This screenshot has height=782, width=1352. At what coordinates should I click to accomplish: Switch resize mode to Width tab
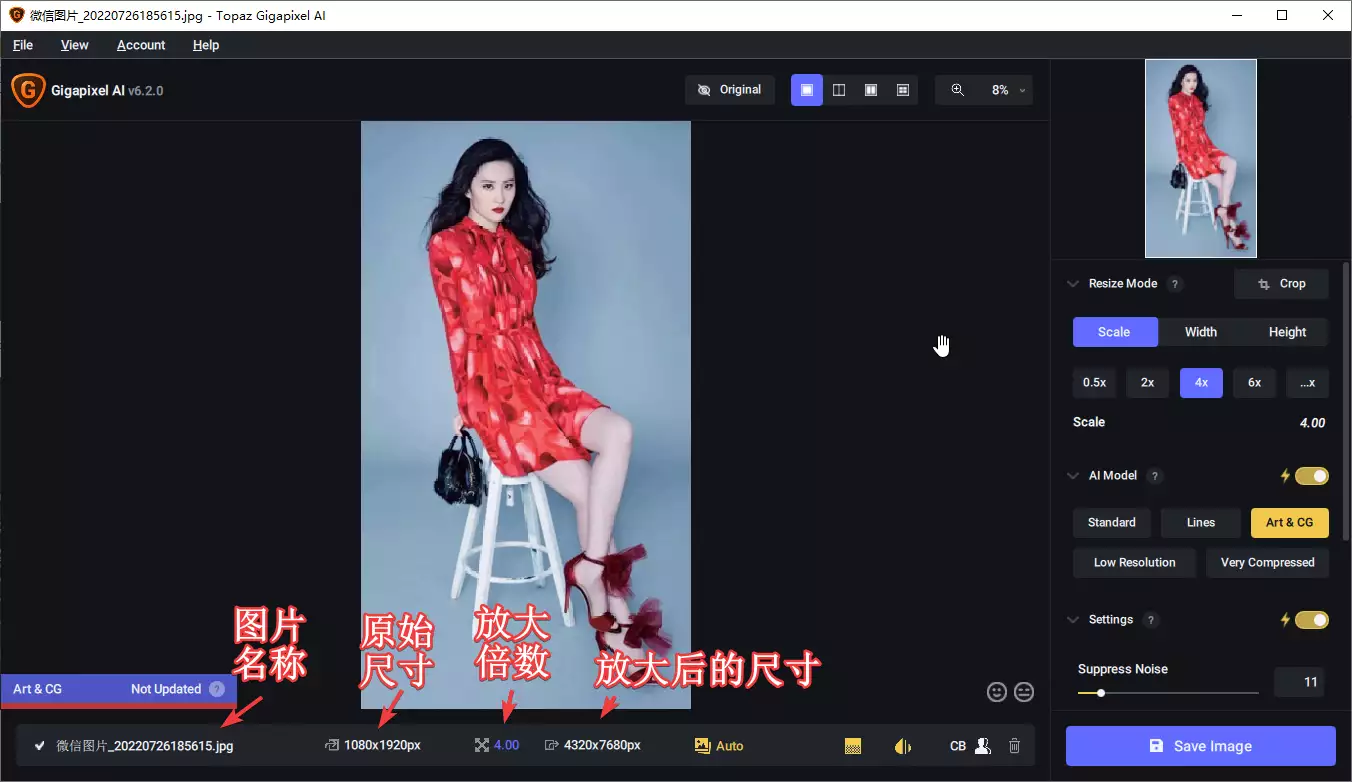[x=1201, y=332]
